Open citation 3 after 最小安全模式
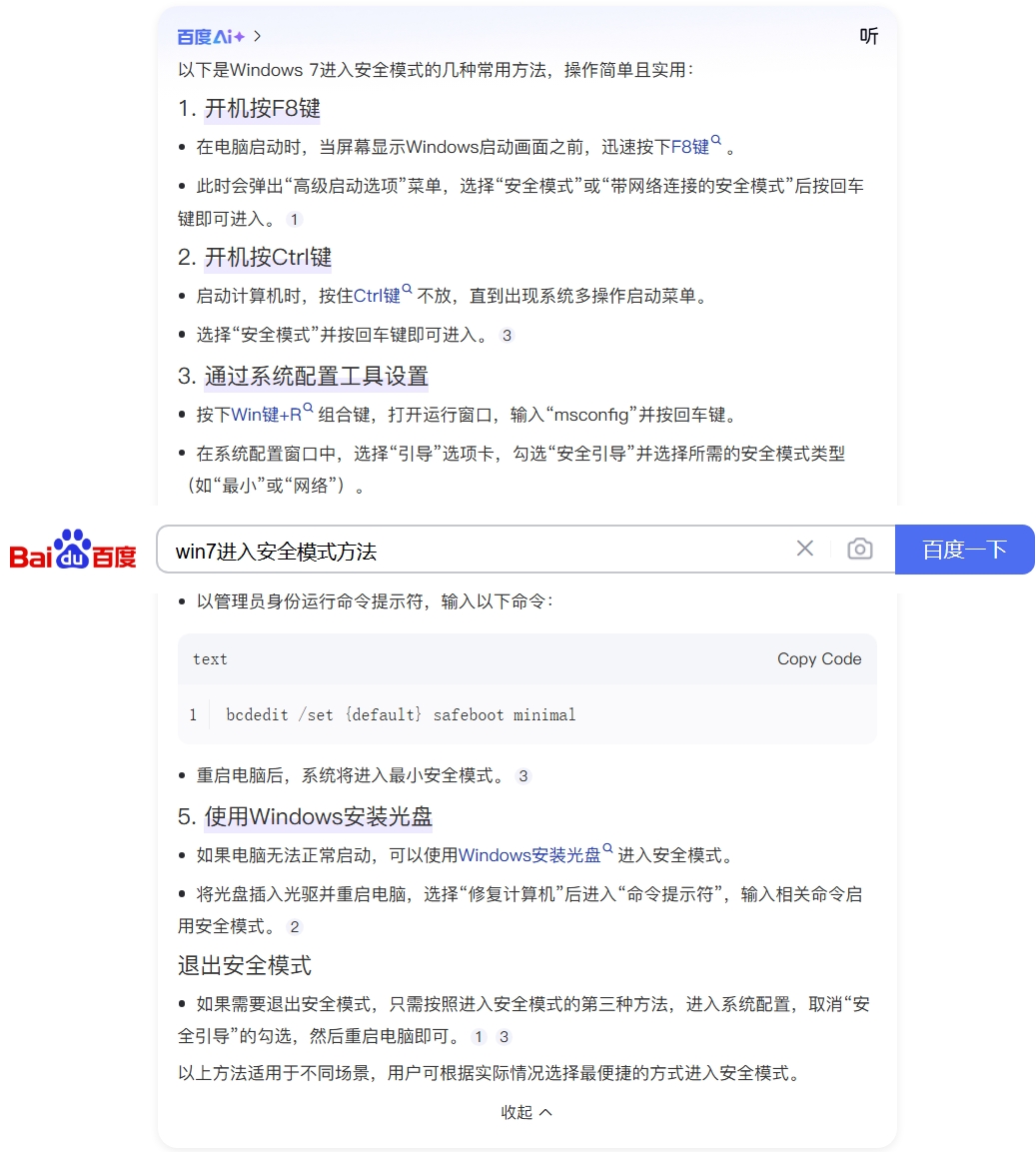The width and height of the screenshot is (1036, 1152). pos(523,776)
